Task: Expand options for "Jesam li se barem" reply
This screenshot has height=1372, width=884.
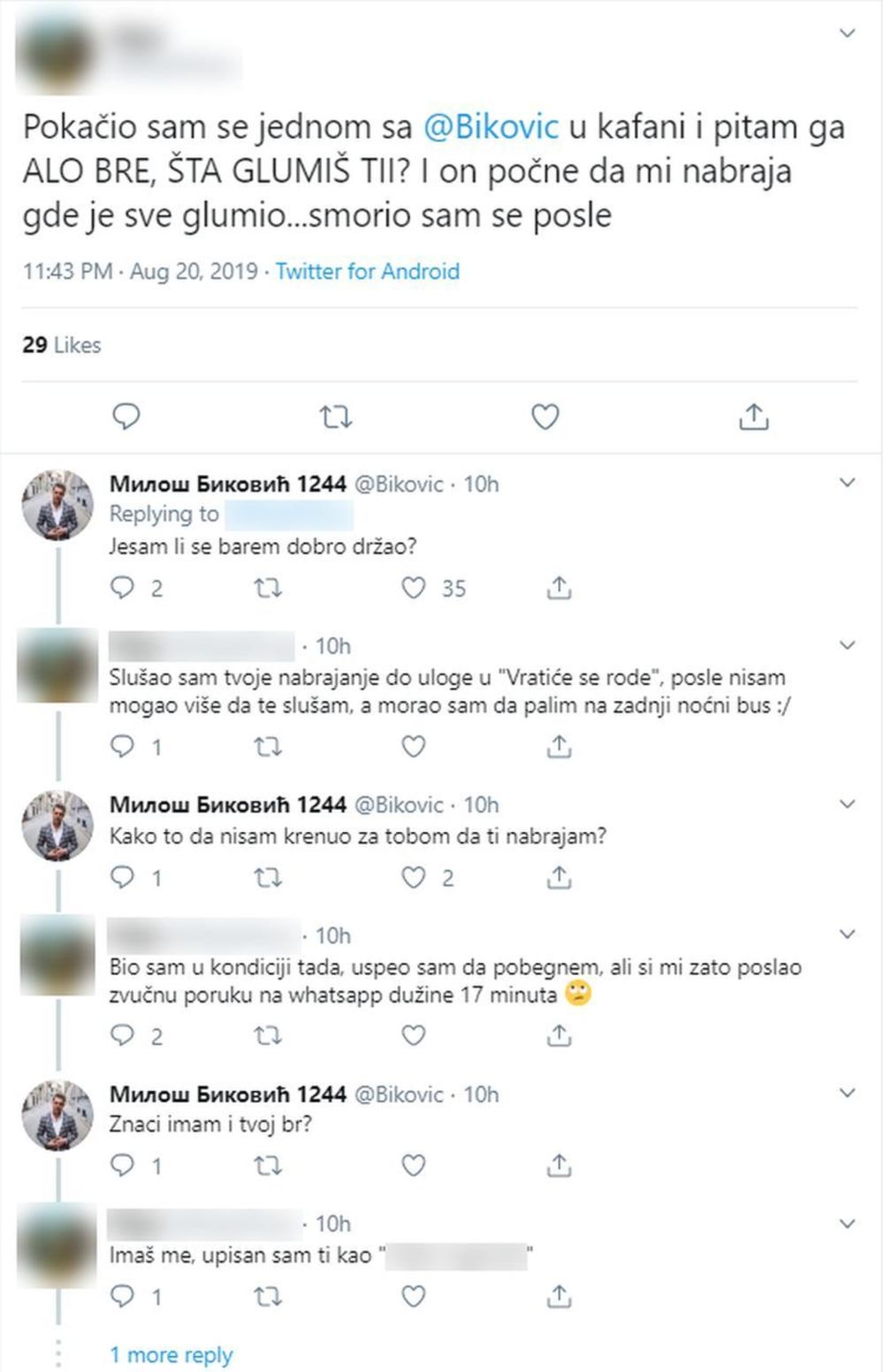Action: (847, 483)
